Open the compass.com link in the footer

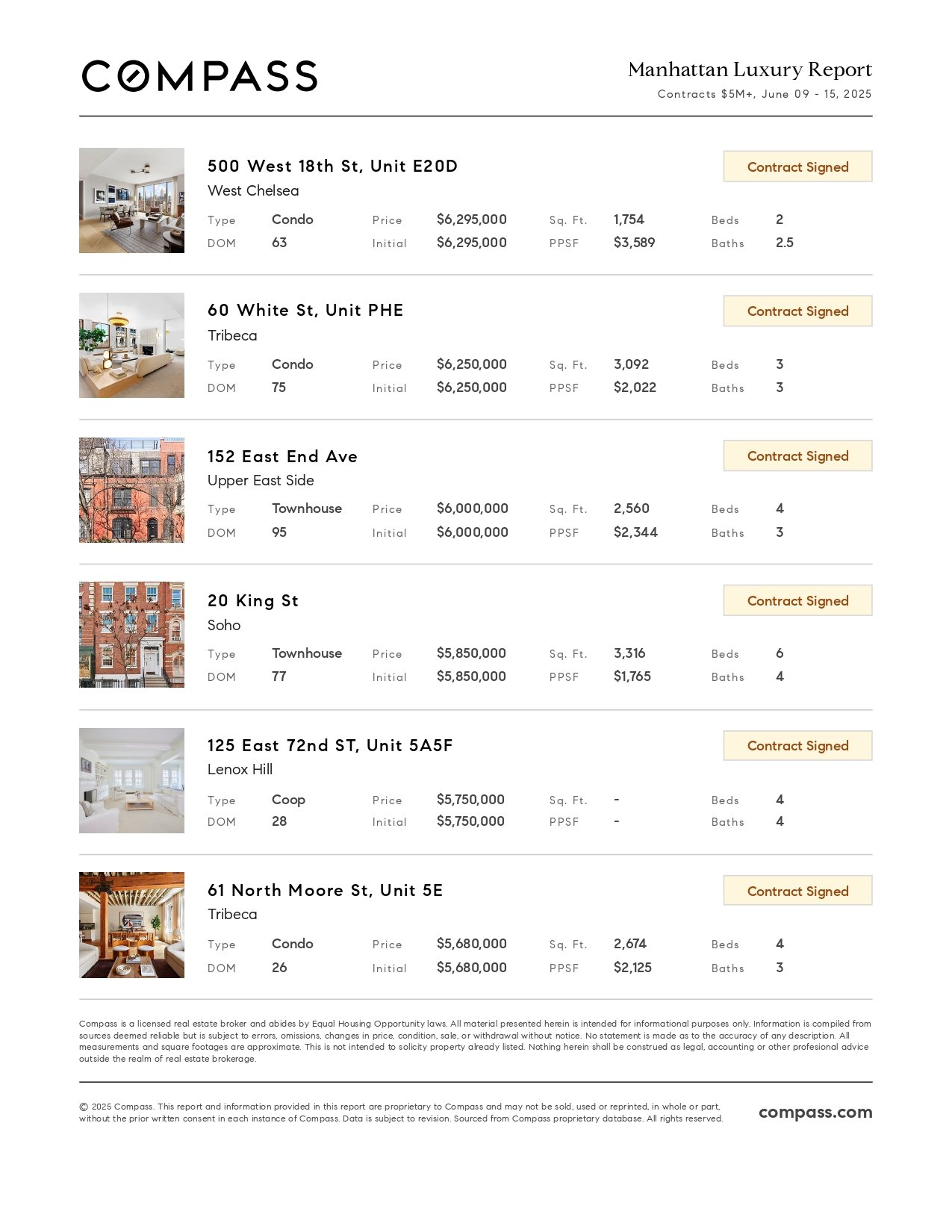[815, 1112]
